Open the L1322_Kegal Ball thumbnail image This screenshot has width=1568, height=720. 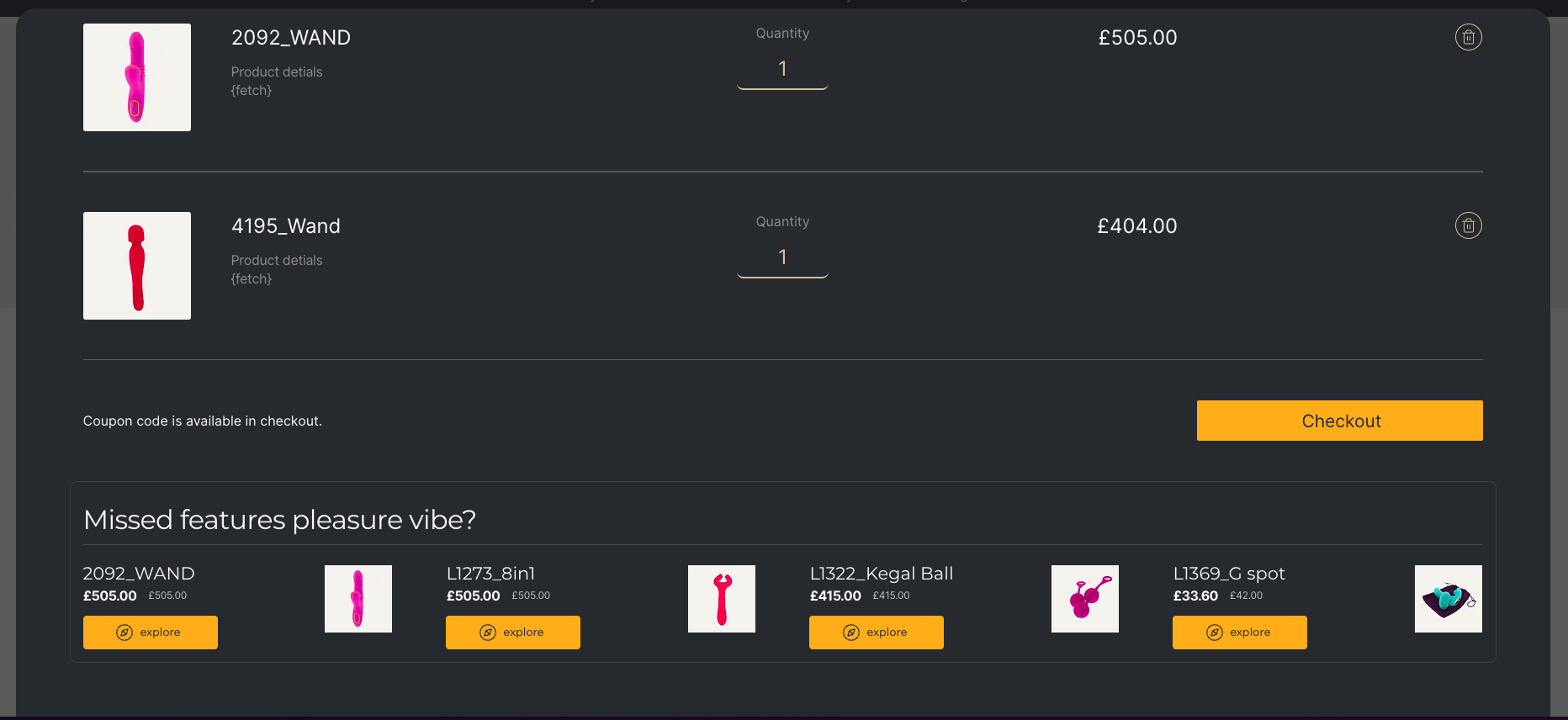[x=1085, y=599]
